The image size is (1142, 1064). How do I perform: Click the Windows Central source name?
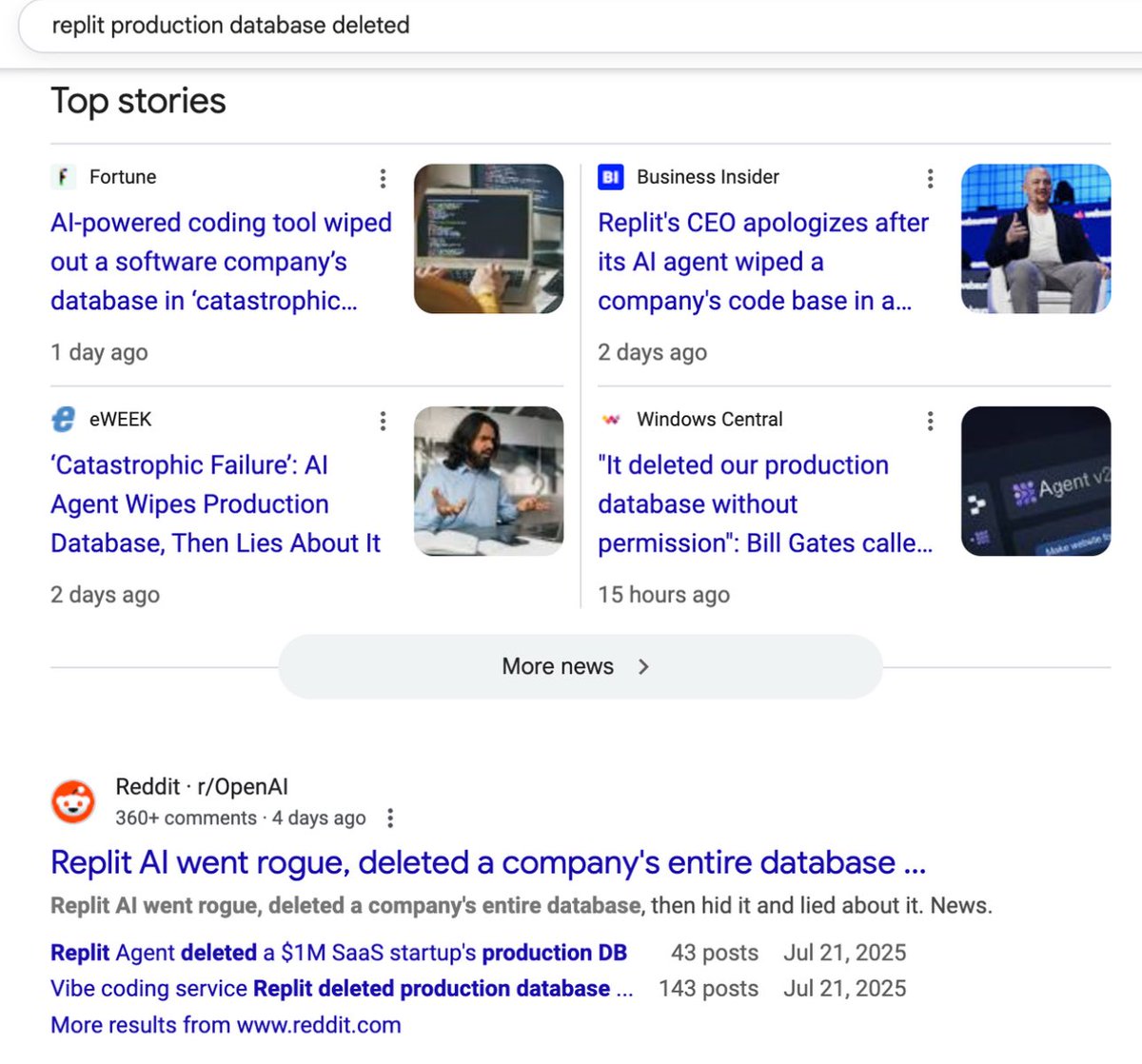[710, 419]
